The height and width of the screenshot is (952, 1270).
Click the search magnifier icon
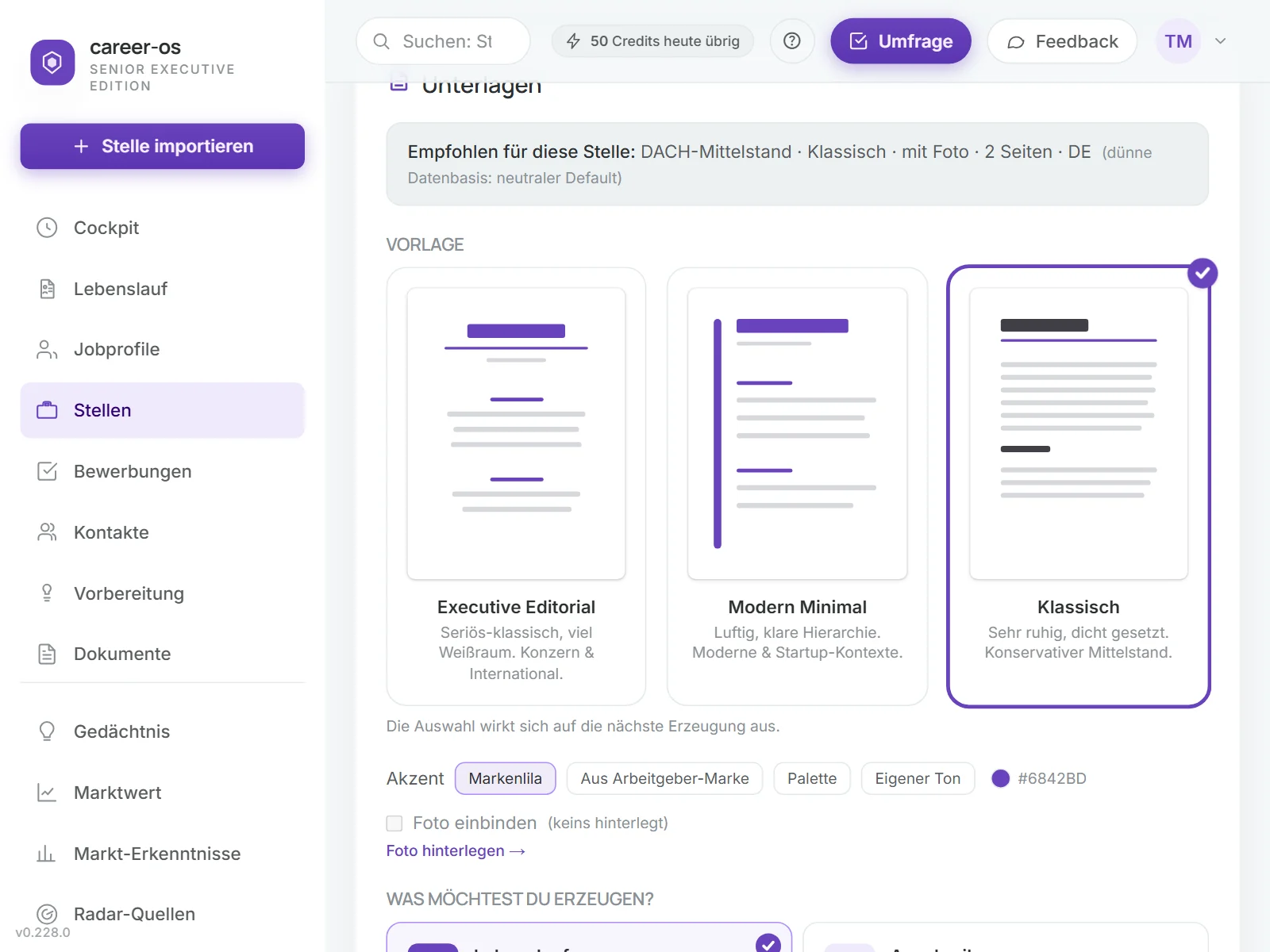[x=381, y=41]
